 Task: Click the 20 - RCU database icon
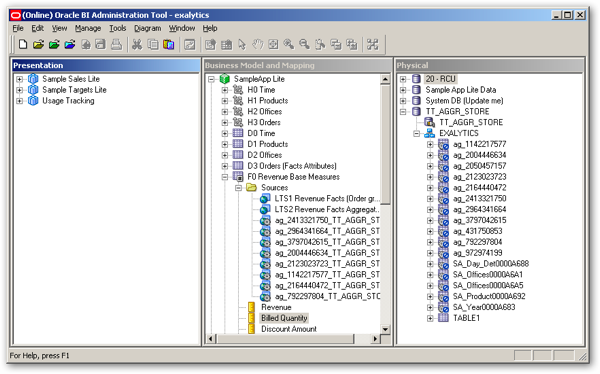416,79
